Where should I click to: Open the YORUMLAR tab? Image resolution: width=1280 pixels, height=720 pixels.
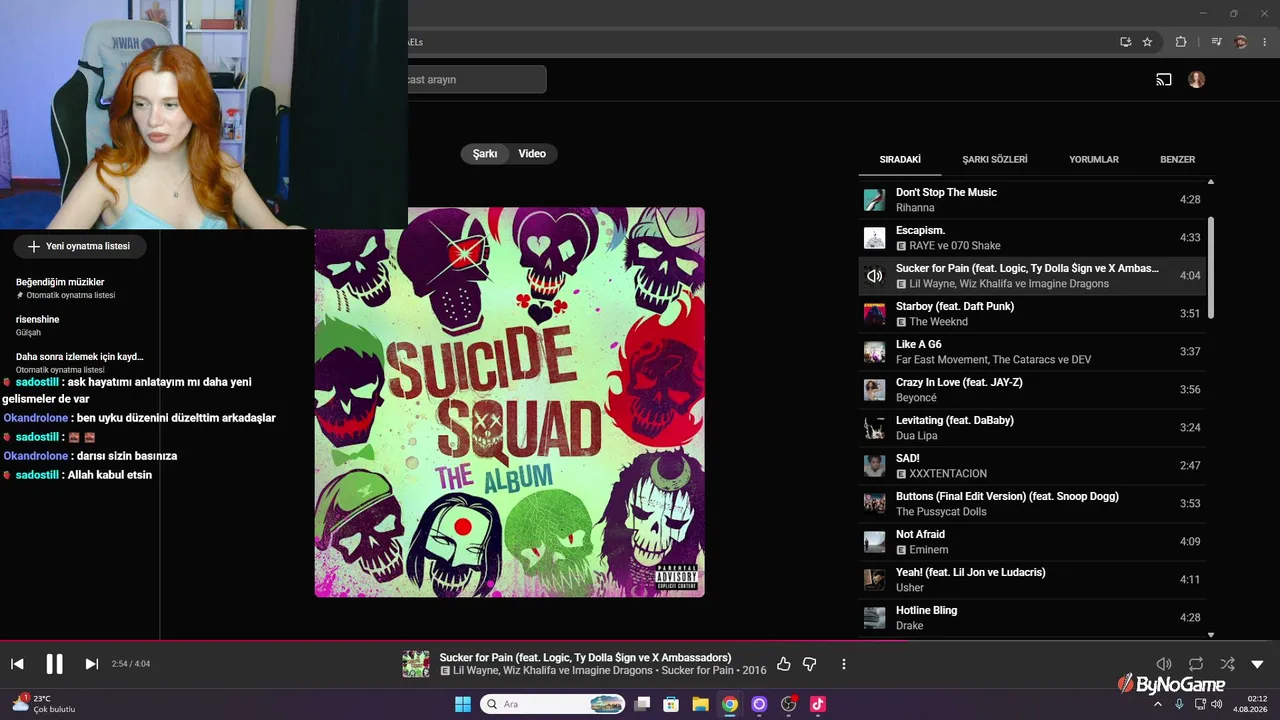click(1094, 159)
